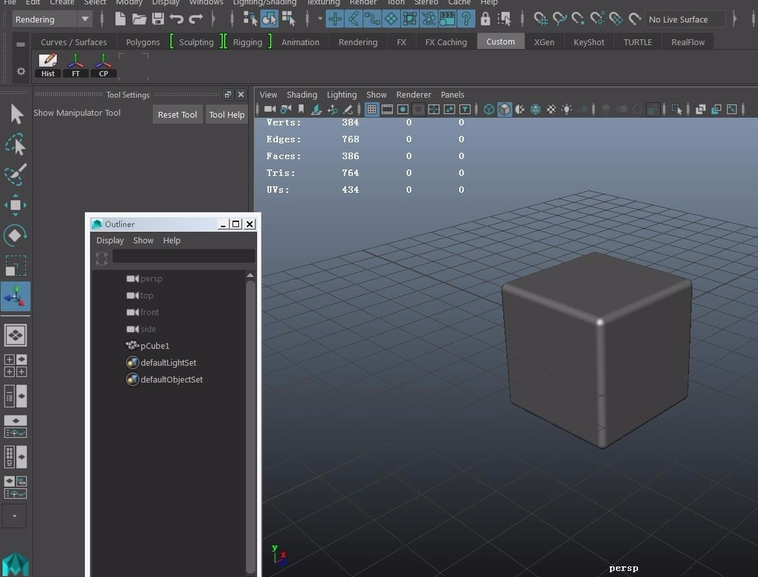This screenshot has width=758, height=577.
Task: Open the shelf settings gear menu
Action: [21, 71]
